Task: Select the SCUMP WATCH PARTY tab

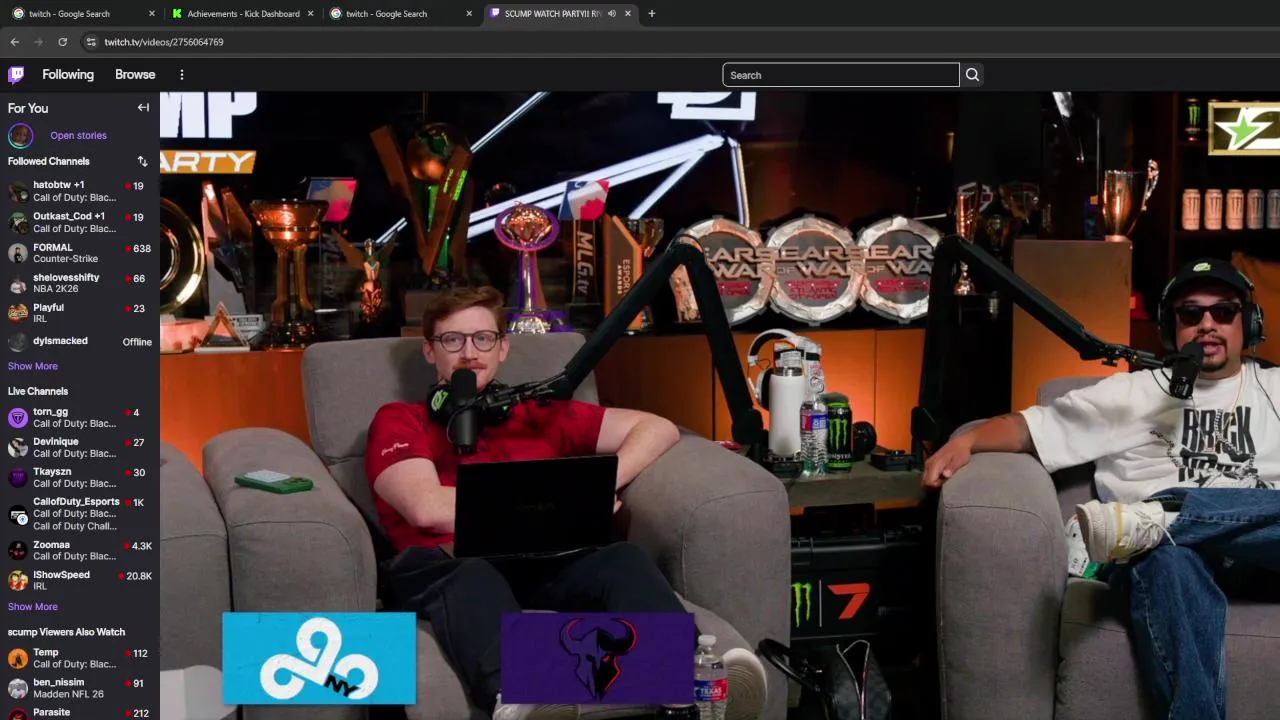Action: tap(560, 14)
